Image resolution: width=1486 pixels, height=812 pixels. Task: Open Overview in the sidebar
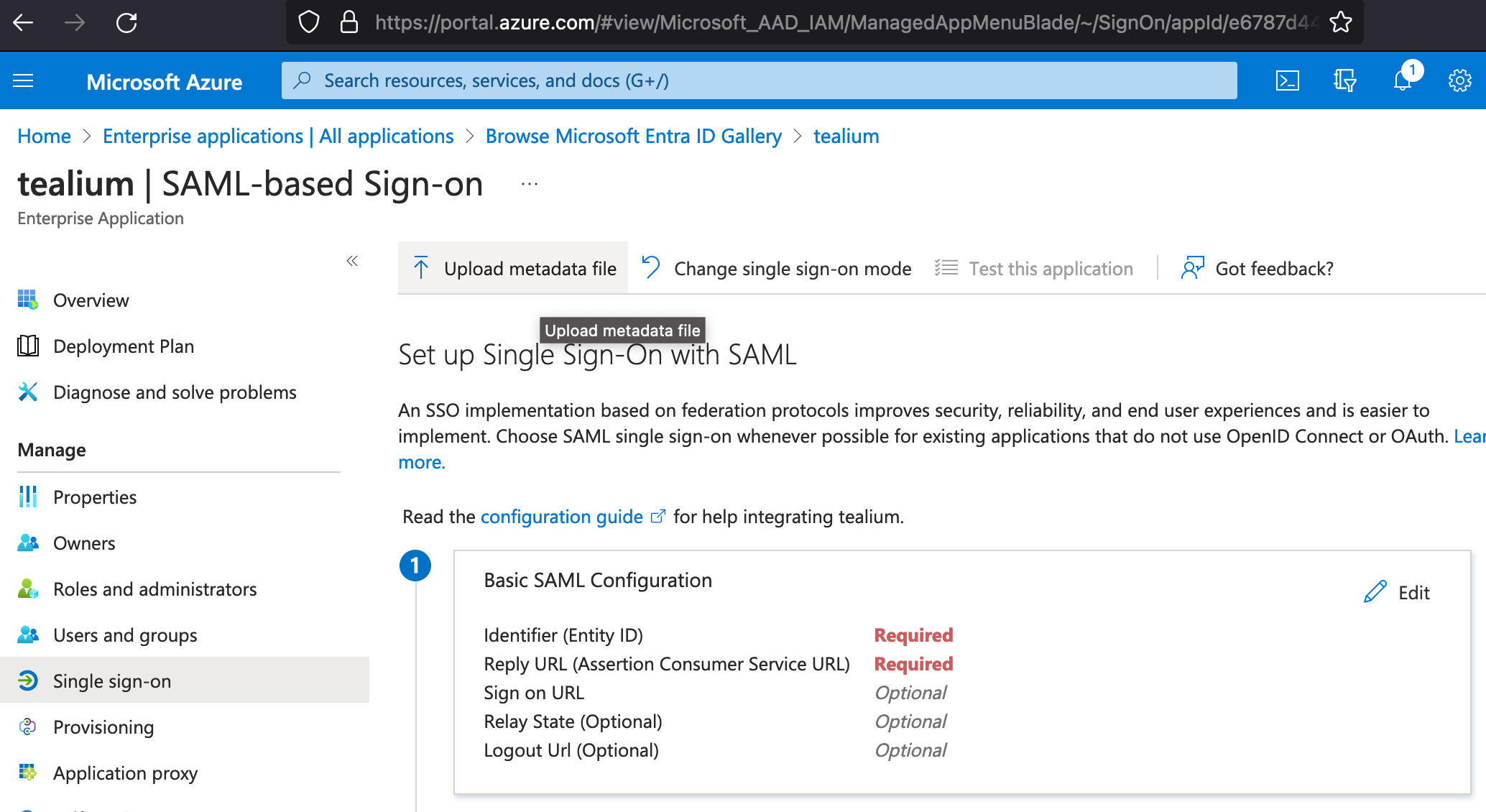(x=91, y=300)
